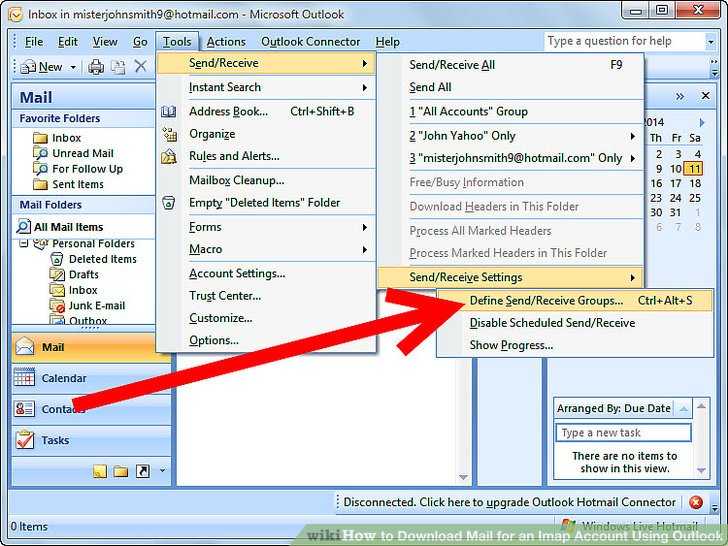Open the New button dropdown arrow

tap(73, 68)
